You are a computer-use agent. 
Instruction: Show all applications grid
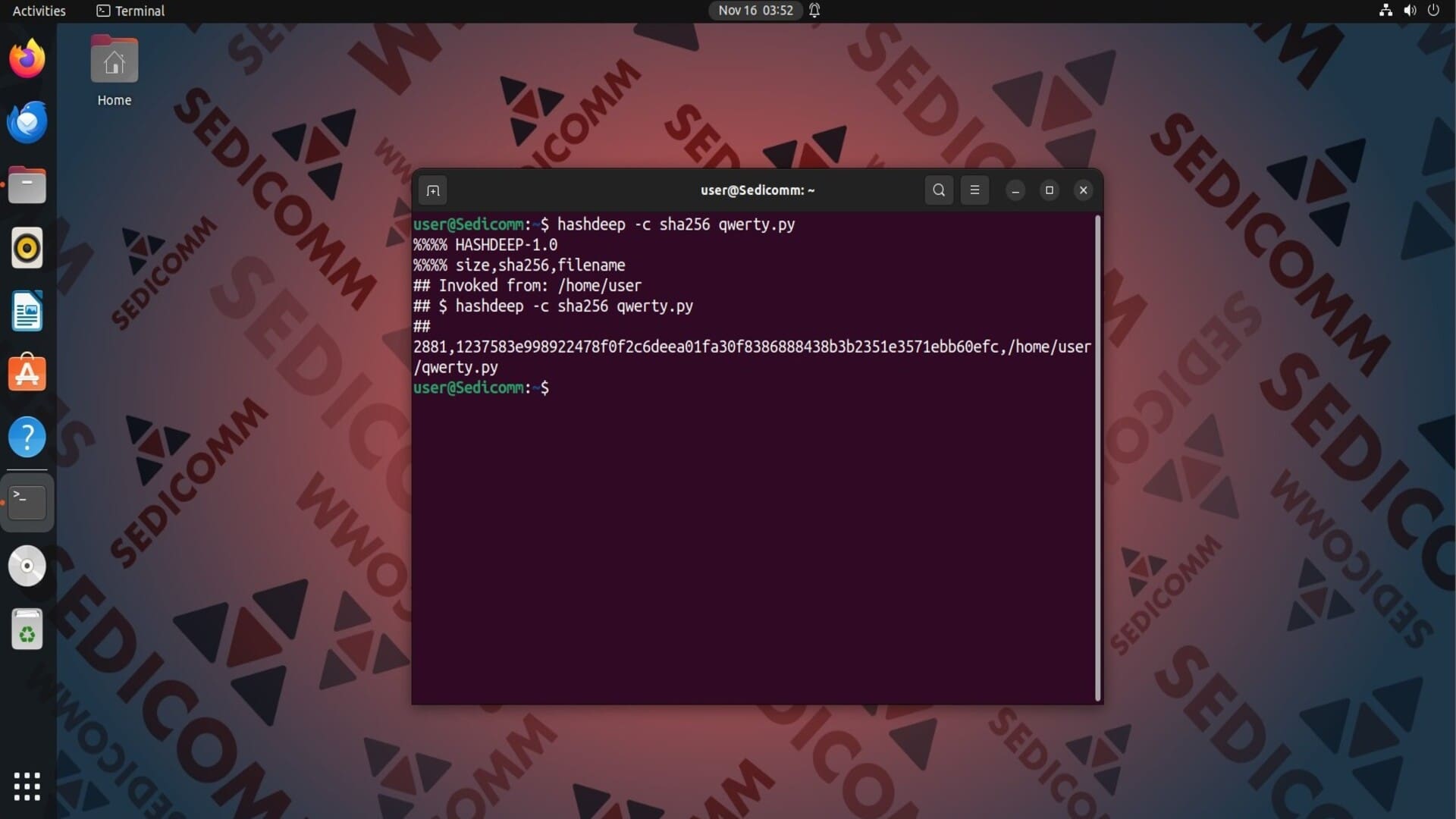pos(27,786)
